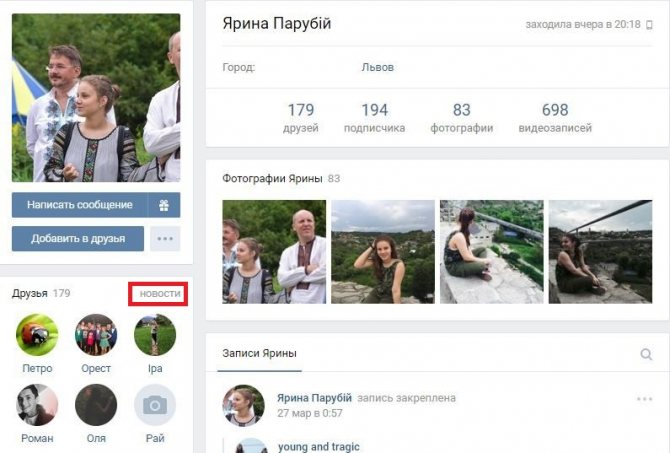The image size is (670, 453).
Task: Open friend Роман's black-and-white avatar
Action: [x=37, y=405]
